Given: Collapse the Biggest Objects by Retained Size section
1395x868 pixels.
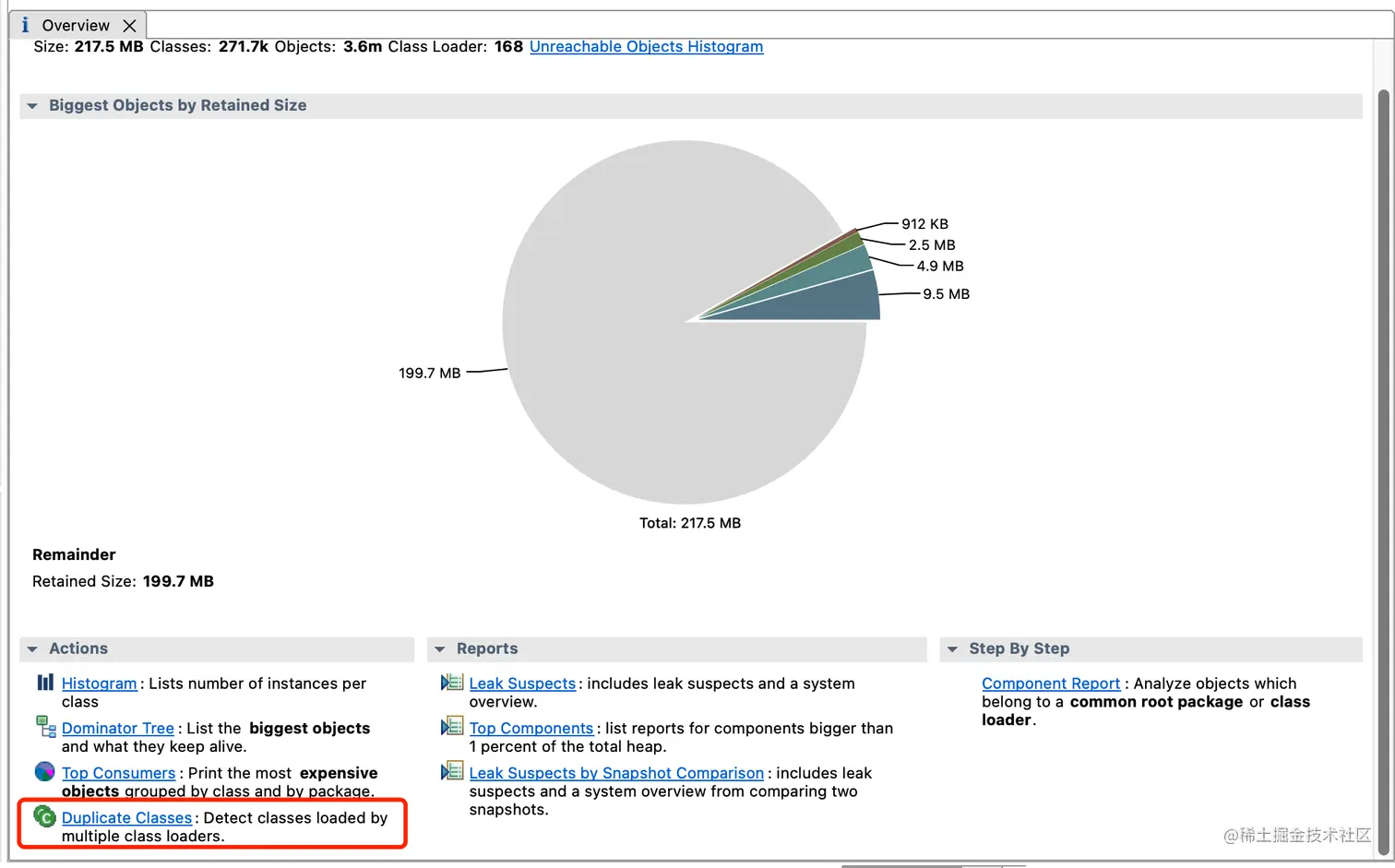Looking at the screenshot, I should pos(32,106).
